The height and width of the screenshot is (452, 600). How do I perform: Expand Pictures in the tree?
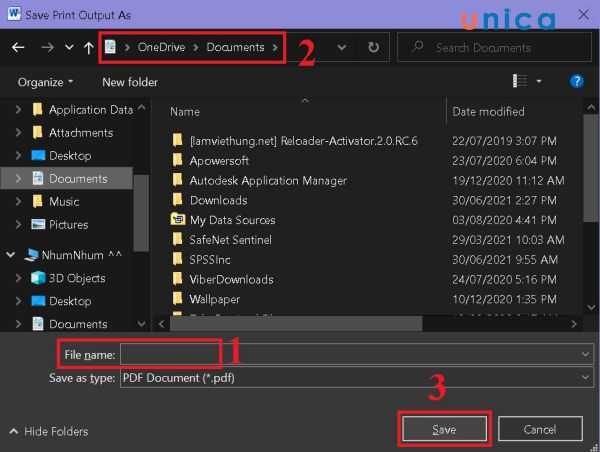pos(18,225)
